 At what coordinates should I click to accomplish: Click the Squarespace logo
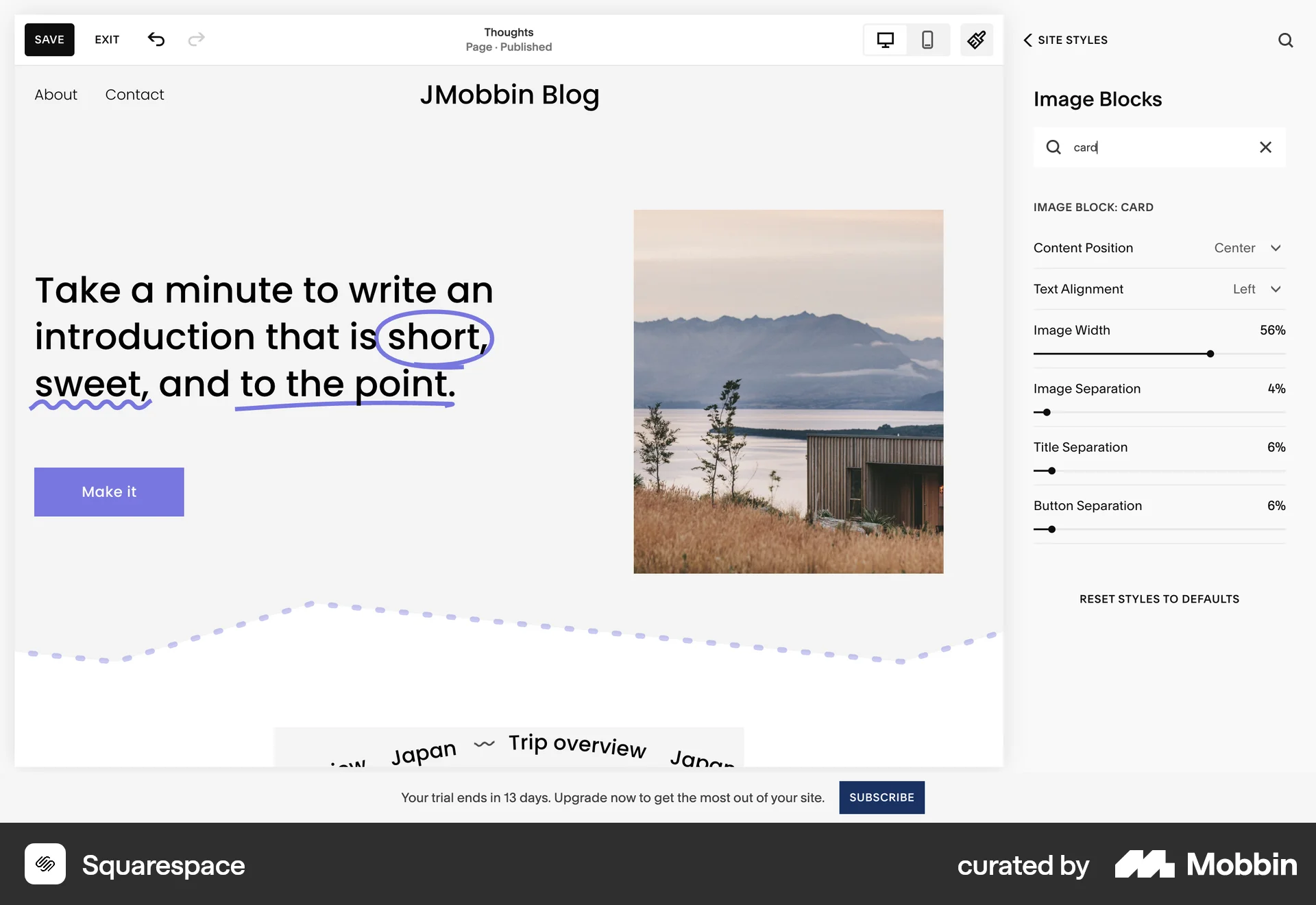click(45, 865)
